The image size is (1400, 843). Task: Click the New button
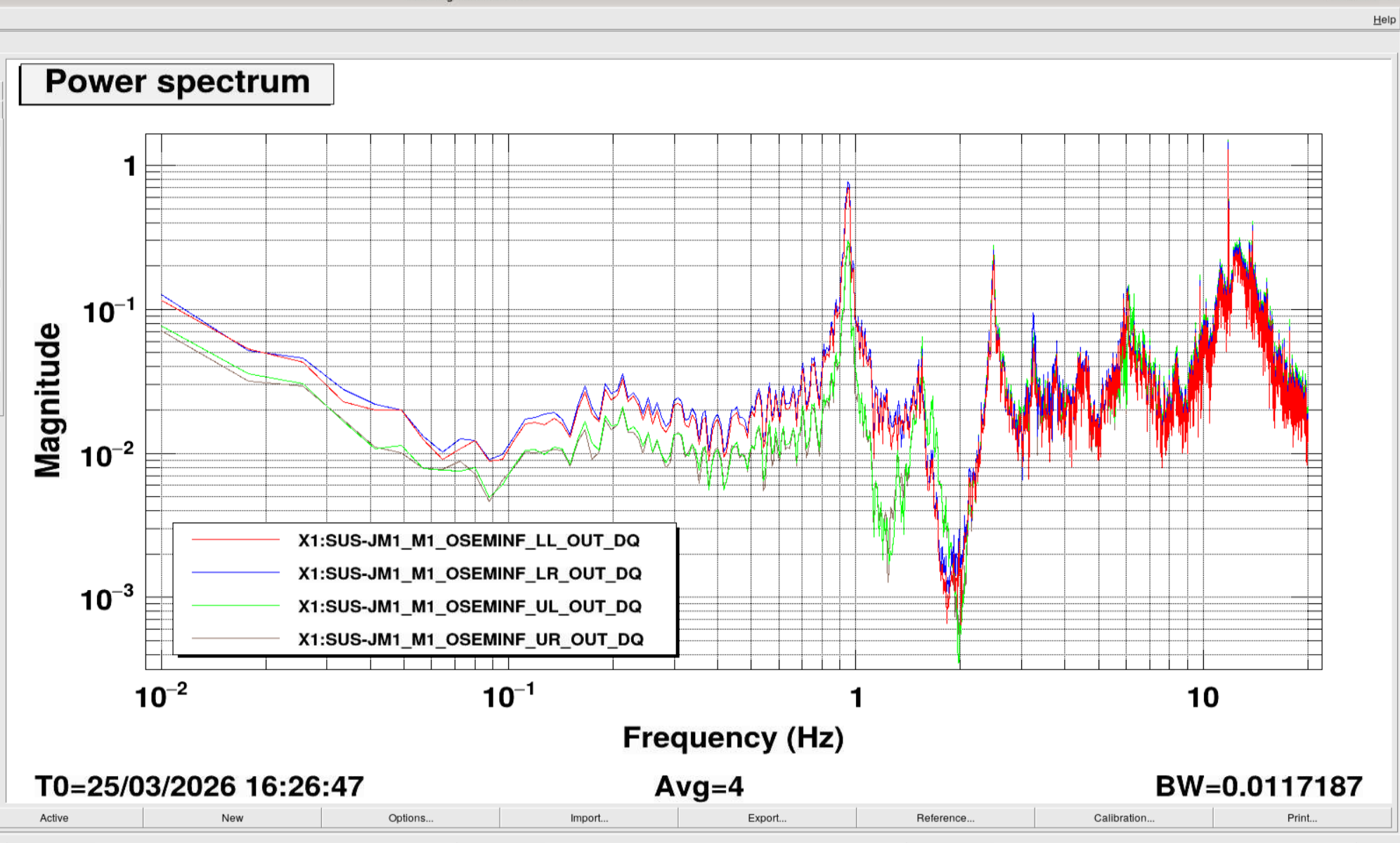(232, 818)
